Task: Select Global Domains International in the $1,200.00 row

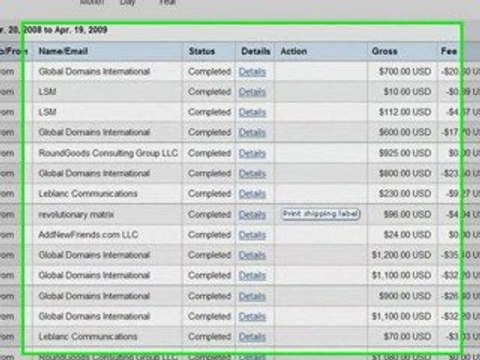Action: (94, 255)
